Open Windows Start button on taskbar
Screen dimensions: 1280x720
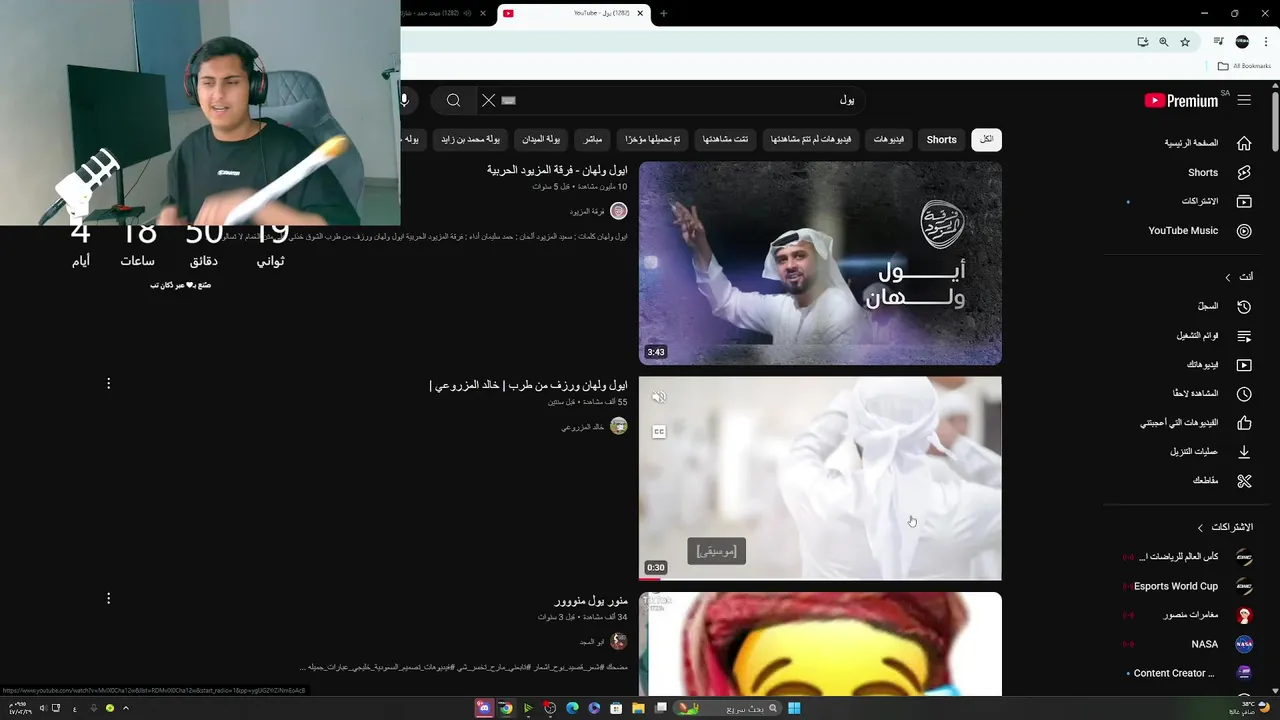coord(794,708)
